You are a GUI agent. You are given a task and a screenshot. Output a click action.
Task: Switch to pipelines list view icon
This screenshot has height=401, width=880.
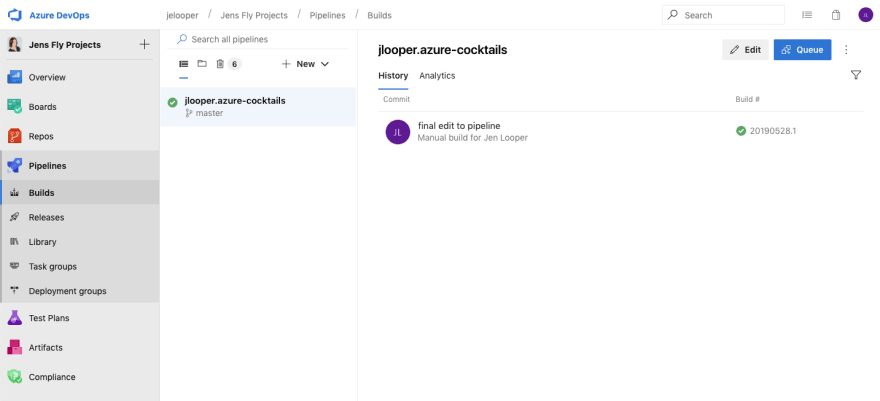click(184, 64)
